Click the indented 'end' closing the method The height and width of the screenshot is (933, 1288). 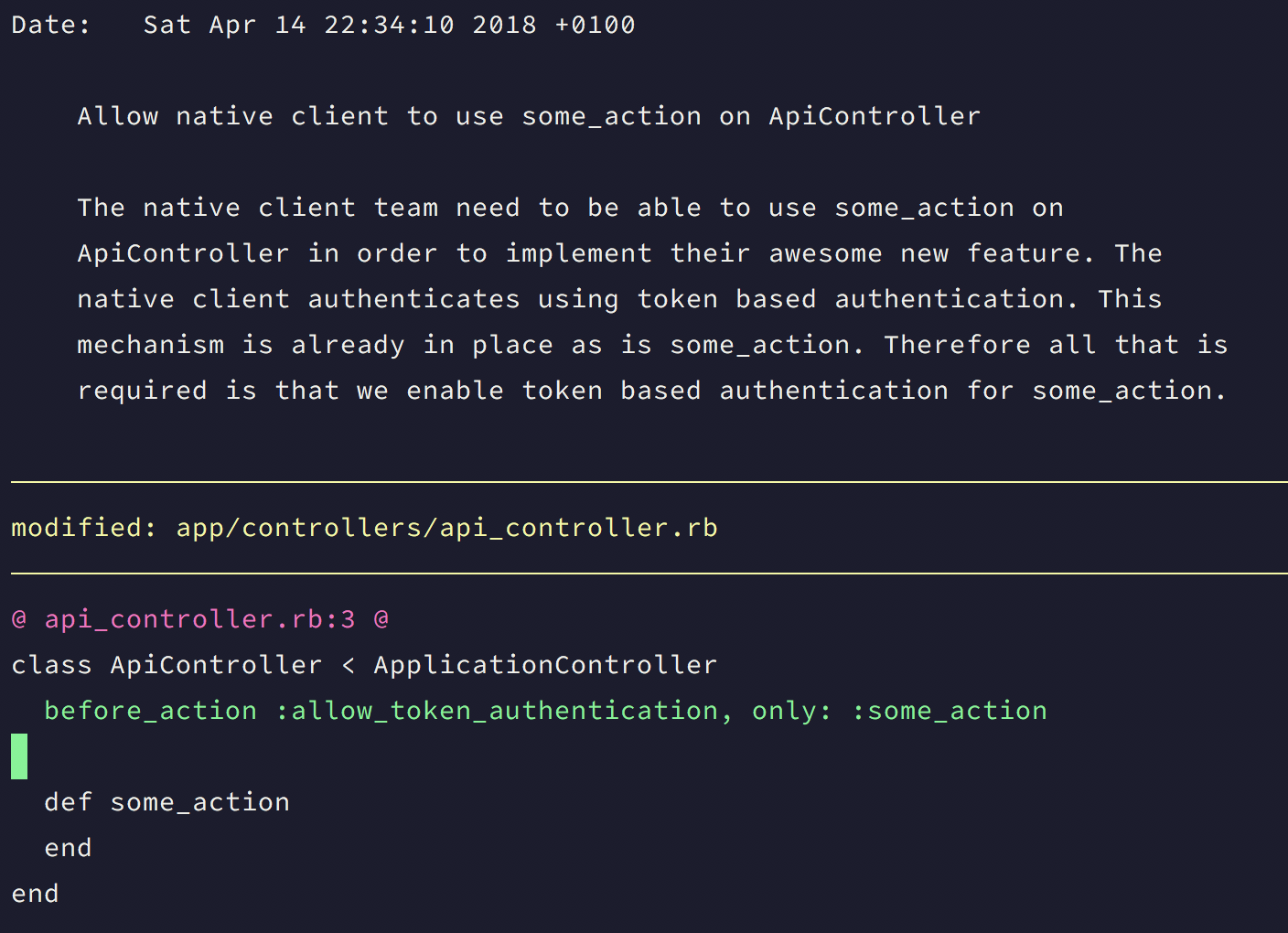click(68, 848)
